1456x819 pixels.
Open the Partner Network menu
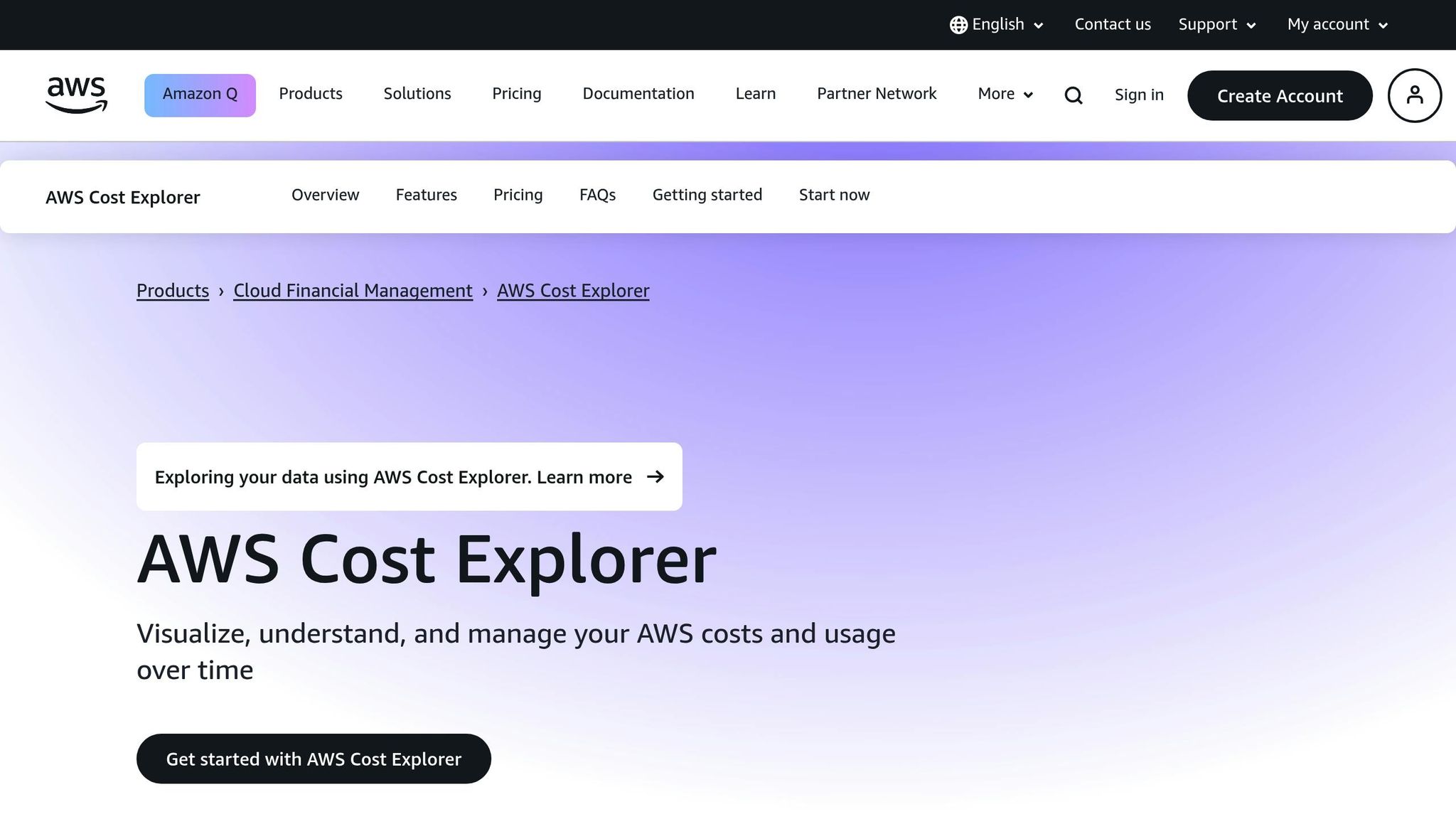[877, 94]
